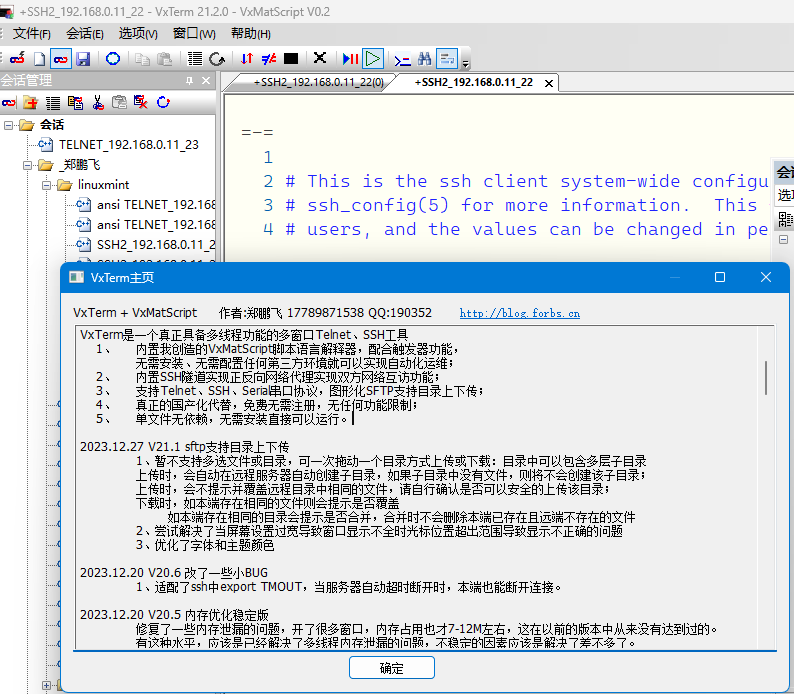The image size is (794, 694).
Task: Select the 会话 root folder label
Action: [52, 125]
